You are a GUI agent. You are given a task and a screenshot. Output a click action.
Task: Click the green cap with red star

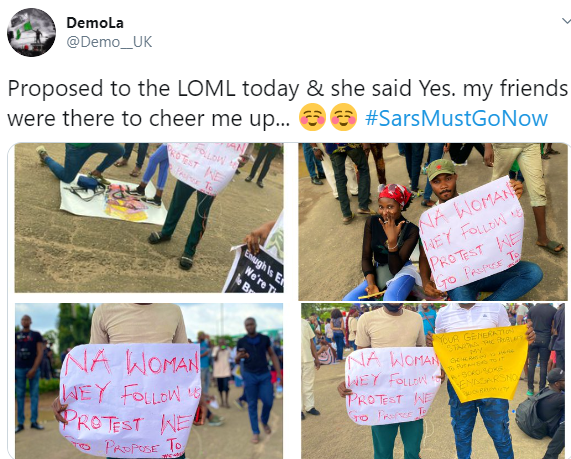(x=441, y=169)
